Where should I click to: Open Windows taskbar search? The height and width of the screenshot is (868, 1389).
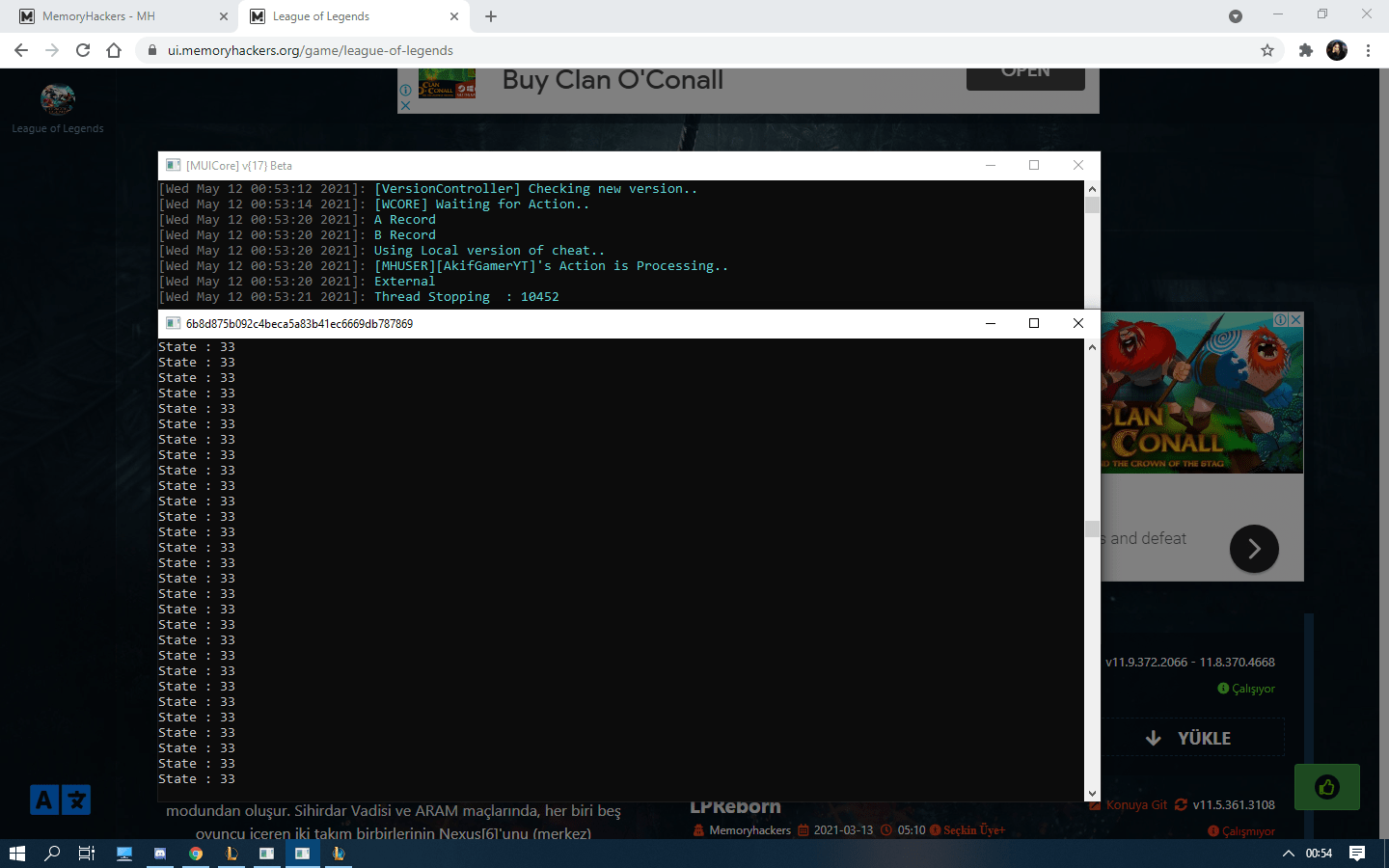[52, 854]
